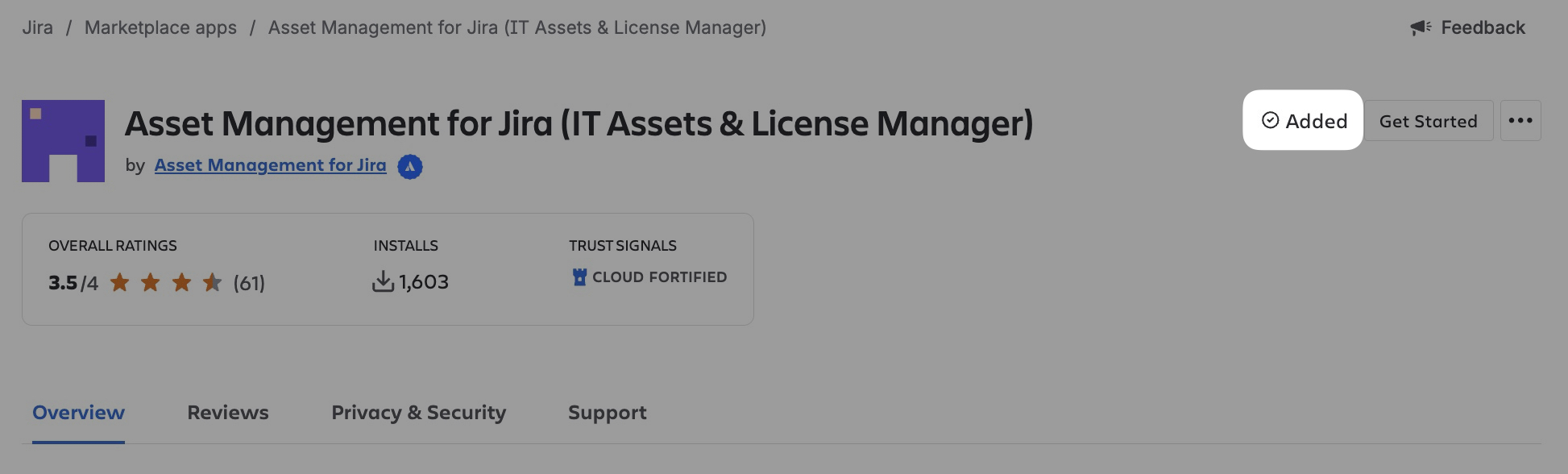Click the Feedback text link
The image size is (1568, 474).
(1483, 28)
